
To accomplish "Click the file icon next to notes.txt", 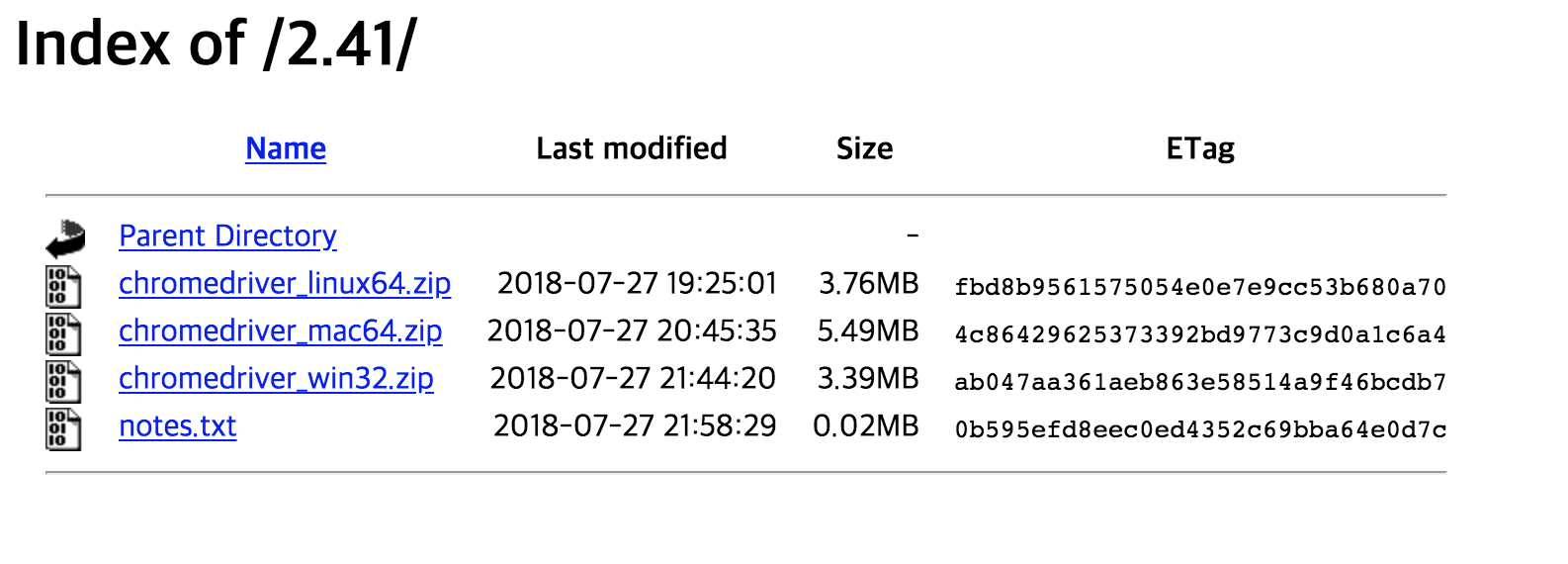I will pos(63,429).
